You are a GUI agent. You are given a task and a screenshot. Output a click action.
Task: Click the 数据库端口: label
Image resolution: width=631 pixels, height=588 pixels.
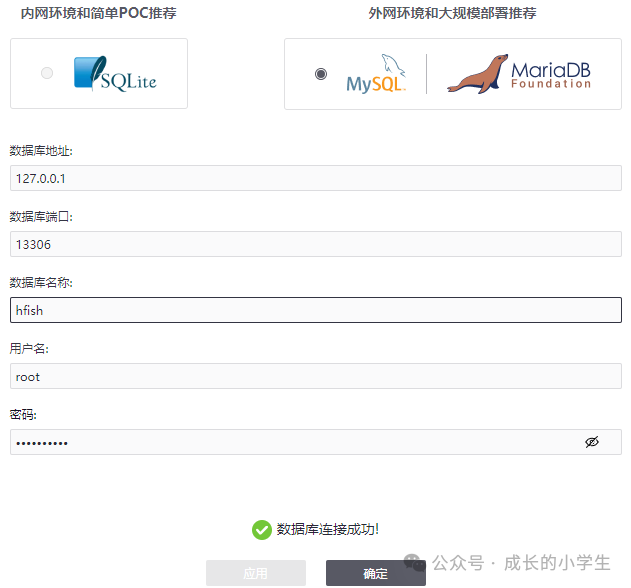click(41, 217)
